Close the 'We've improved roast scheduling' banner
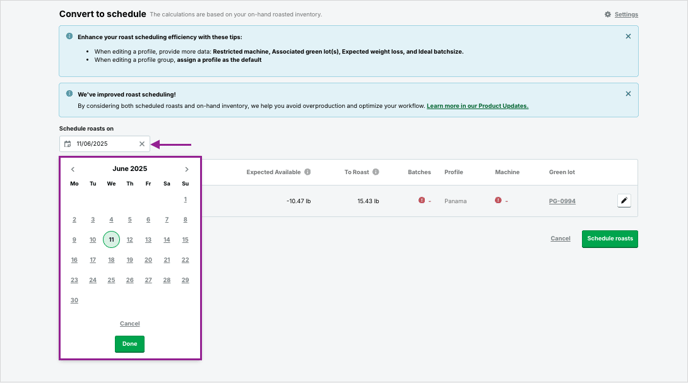Screen dimensions: 688x383 [x=628, y=94]
